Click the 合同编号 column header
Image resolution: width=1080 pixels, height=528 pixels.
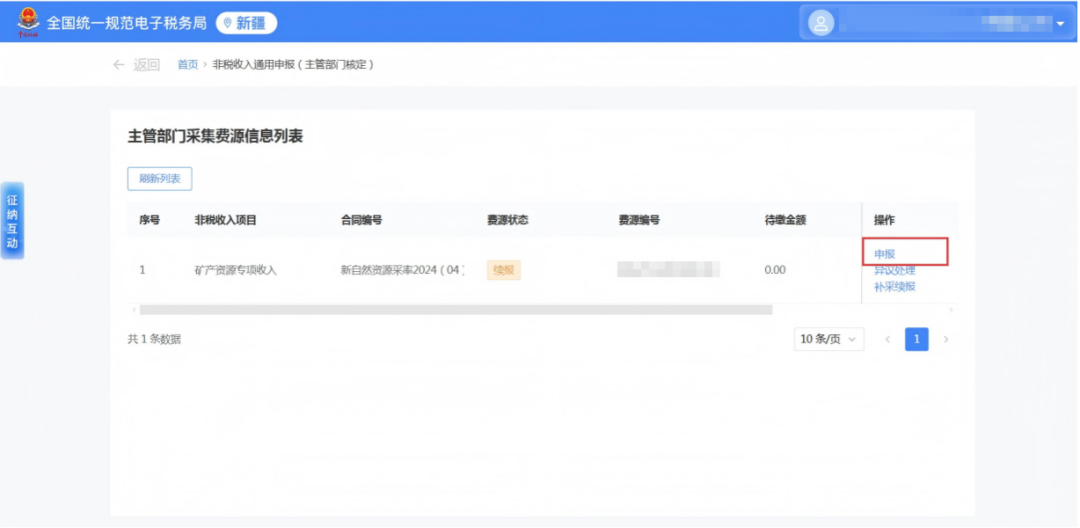[362, 220]
